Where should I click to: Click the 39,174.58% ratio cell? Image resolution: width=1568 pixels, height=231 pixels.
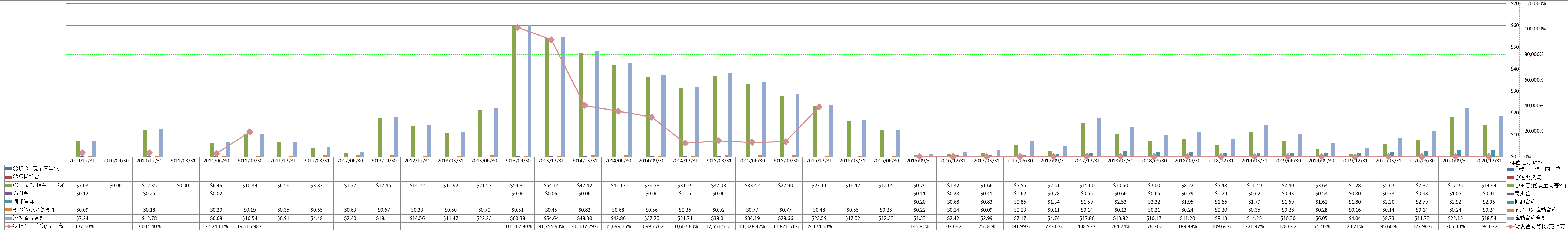point(819,227)
